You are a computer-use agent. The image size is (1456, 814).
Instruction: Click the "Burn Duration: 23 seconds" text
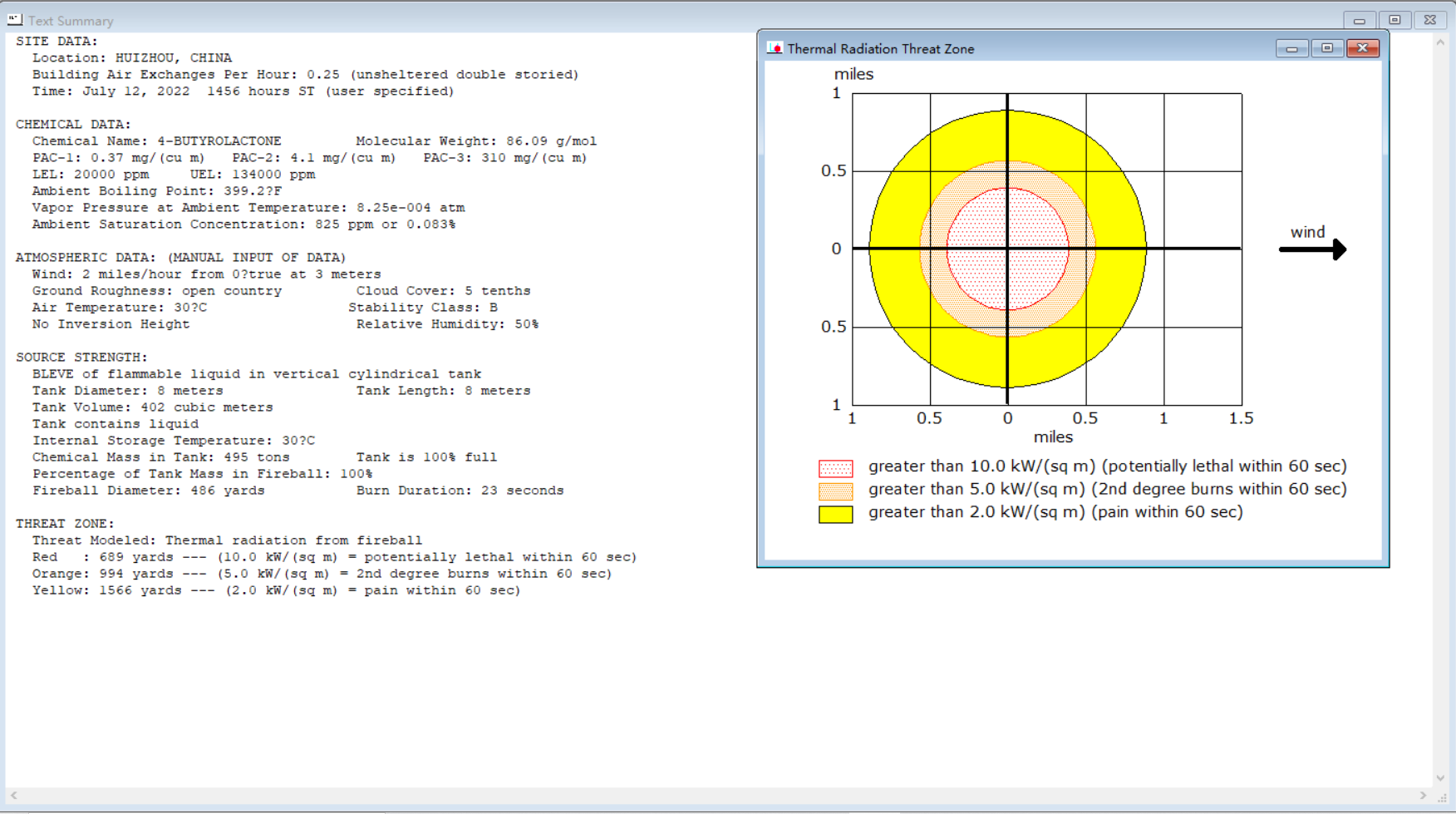point(460,491)
